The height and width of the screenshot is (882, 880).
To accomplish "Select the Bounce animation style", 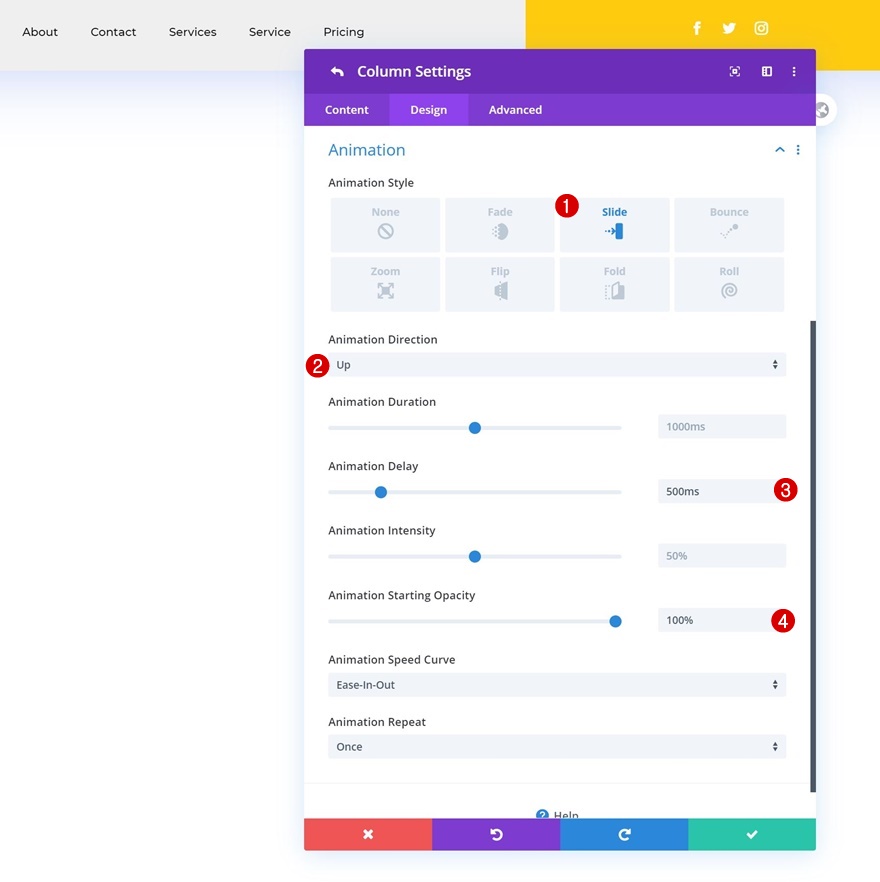I will pos(729,224).
